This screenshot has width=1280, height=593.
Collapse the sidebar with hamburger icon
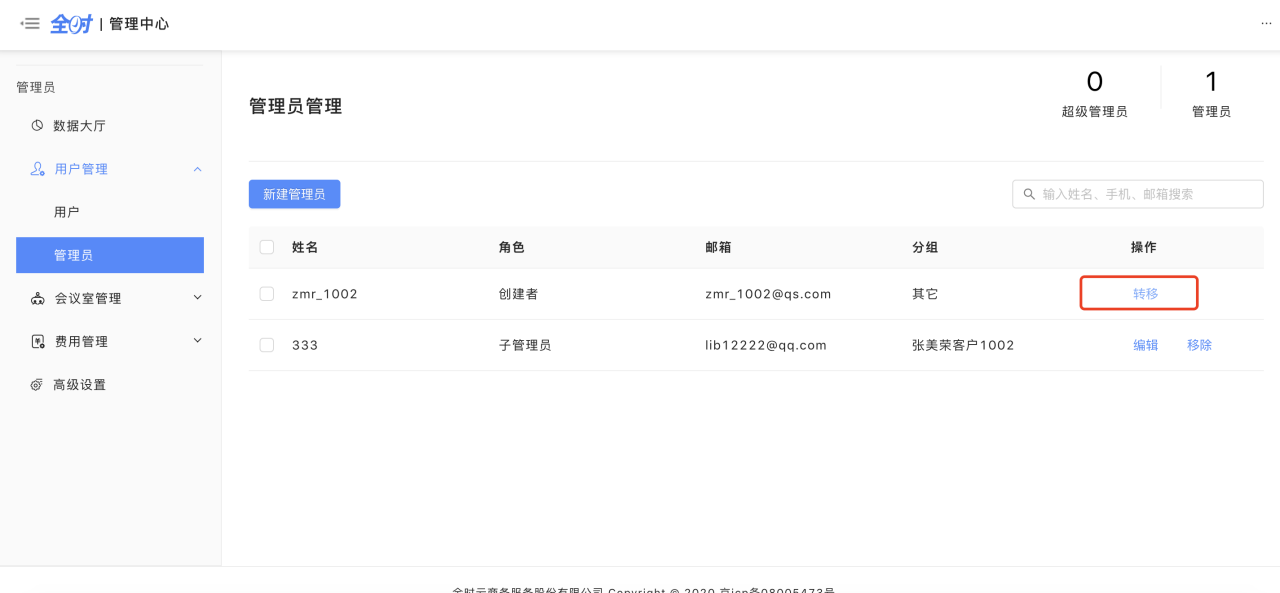[30, 23]
